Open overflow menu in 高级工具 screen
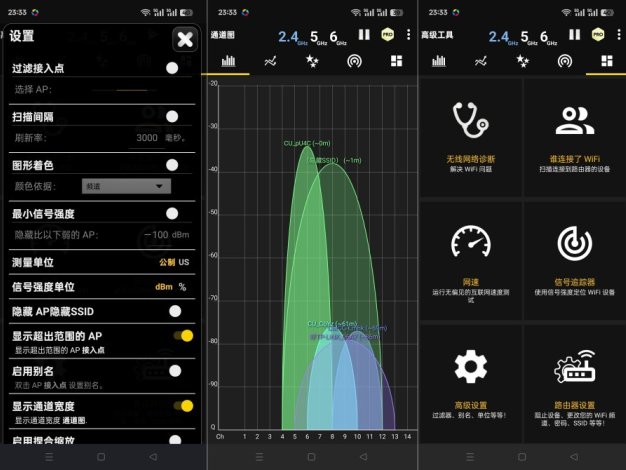The height and width of the screenshot is (470, 626). click(619, 35)
